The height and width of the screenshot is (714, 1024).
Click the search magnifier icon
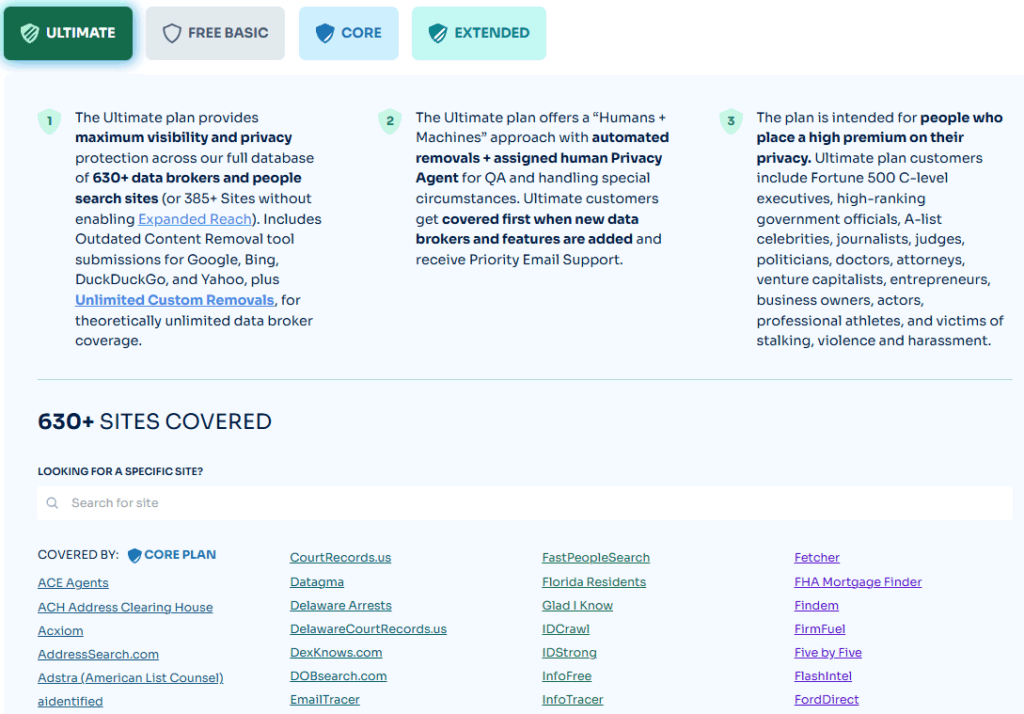tap(52, 502)
